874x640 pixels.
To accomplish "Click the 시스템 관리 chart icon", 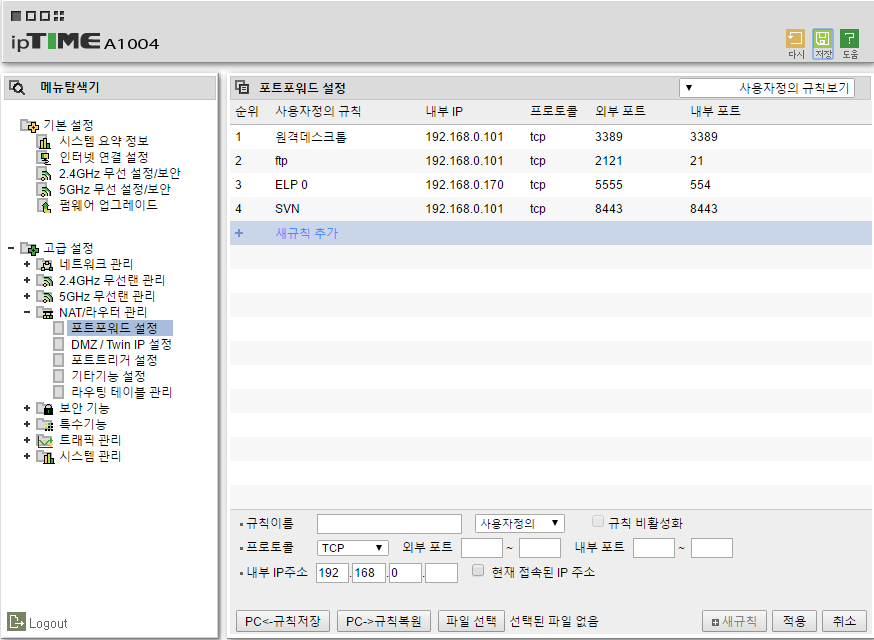I will (45, 457).
